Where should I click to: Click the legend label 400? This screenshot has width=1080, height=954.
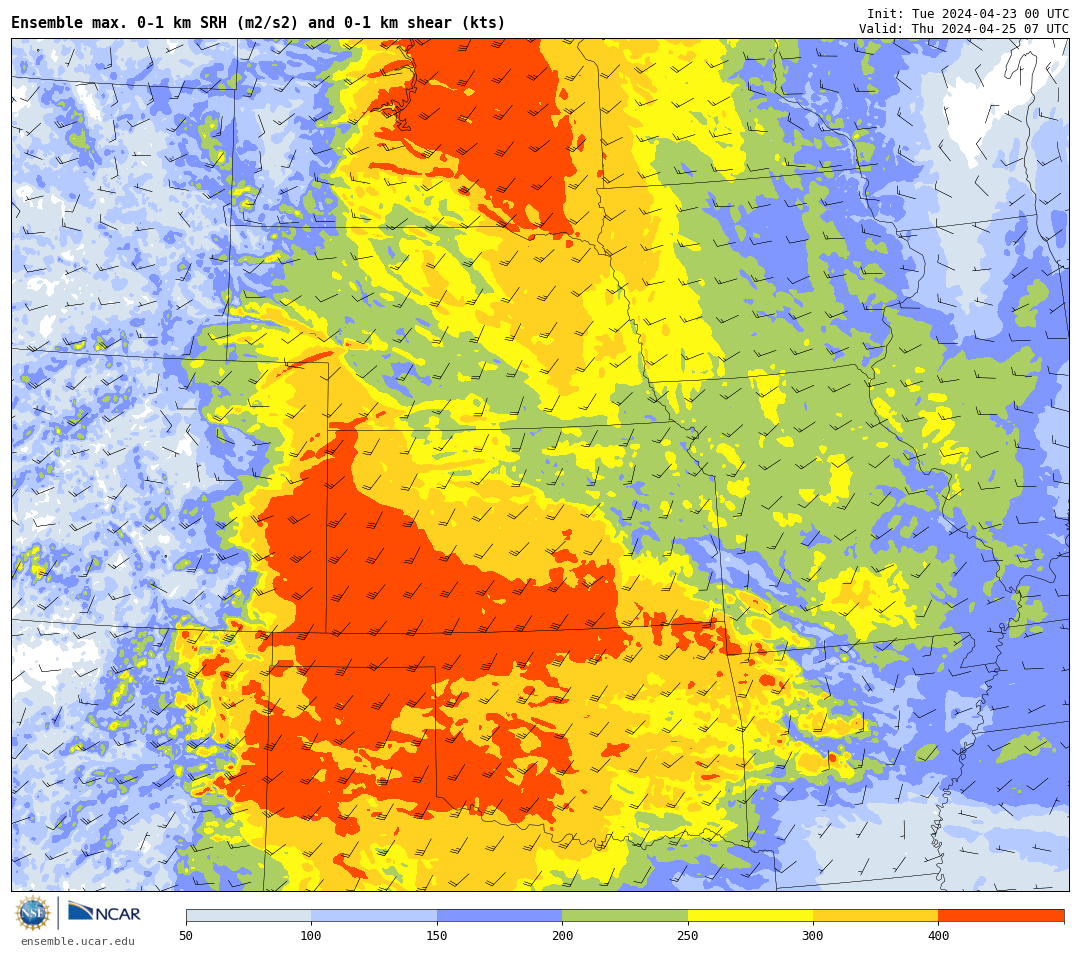[x=938, y=935]
